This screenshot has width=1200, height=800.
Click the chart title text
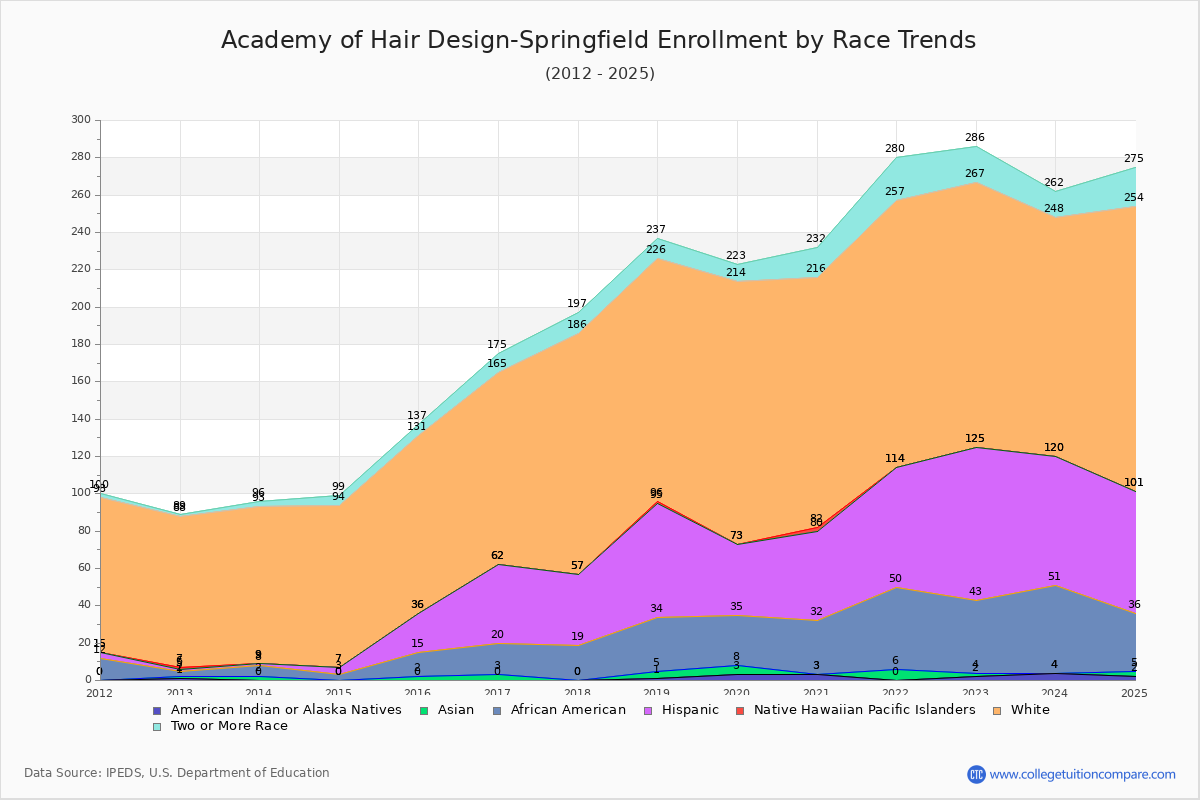pyautogui.click(x=598, y=40)
